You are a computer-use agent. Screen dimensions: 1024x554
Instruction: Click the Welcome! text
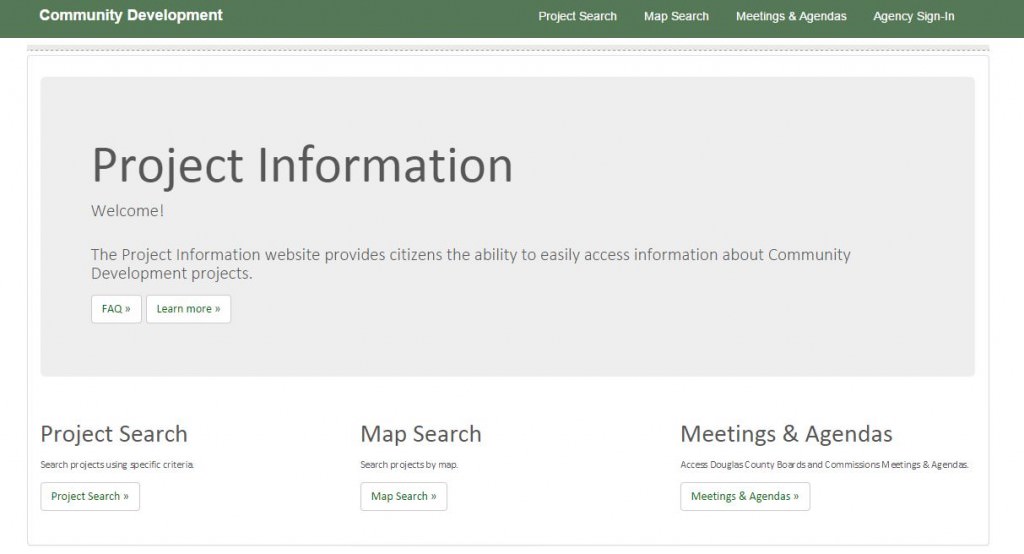pos(127,211)
